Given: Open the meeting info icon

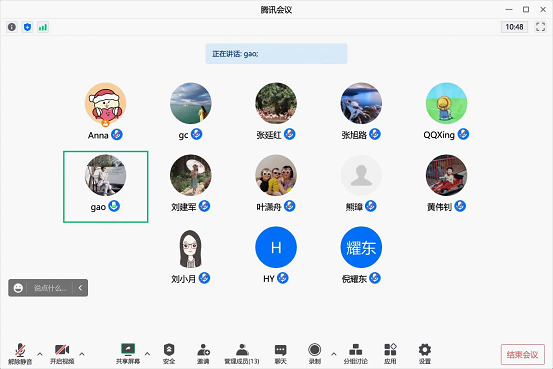Looking at the screenshot, I should click(12, 27).
